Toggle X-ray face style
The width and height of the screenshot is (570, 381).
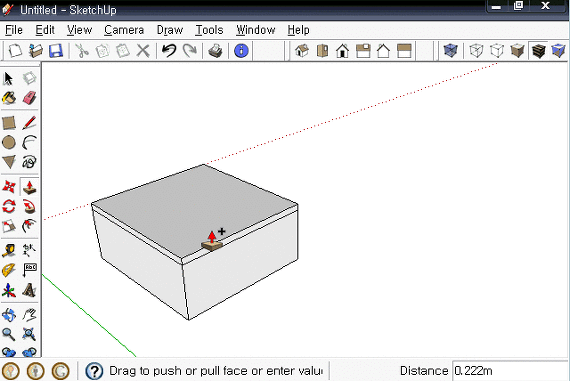point(450,51)
